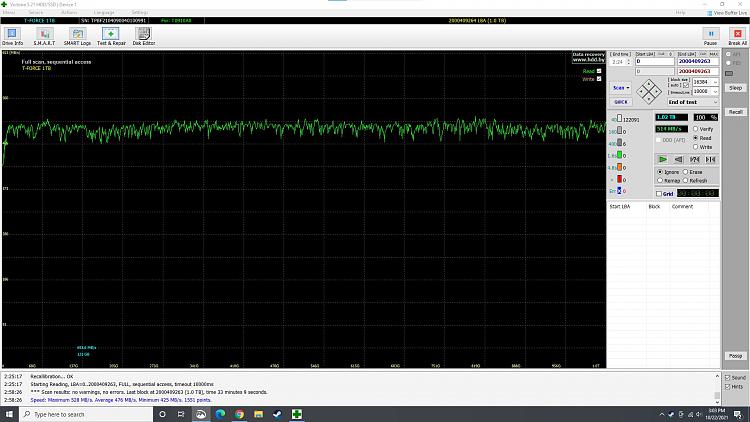The height and width of the screenshot is (422, 750).
Task: Select the Ignore error action
Action: point(668,172)
